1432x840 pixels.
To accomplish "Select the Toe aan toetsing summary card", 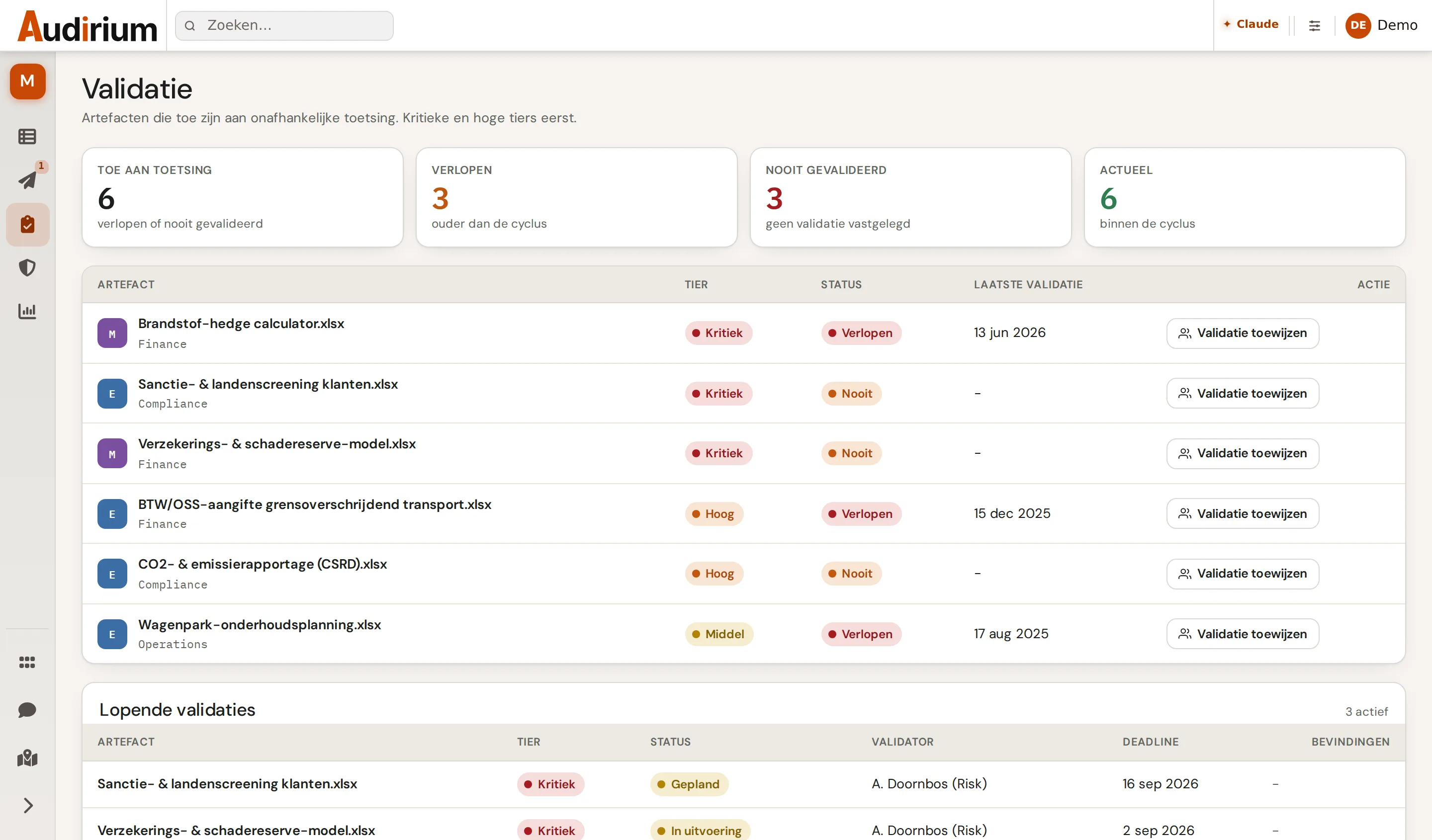I will click(x=243, y=197).
